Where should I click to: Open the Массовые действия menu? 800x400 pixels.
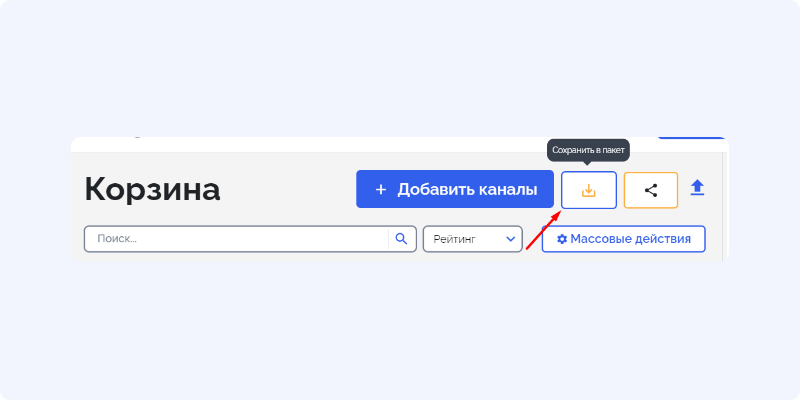623,239
